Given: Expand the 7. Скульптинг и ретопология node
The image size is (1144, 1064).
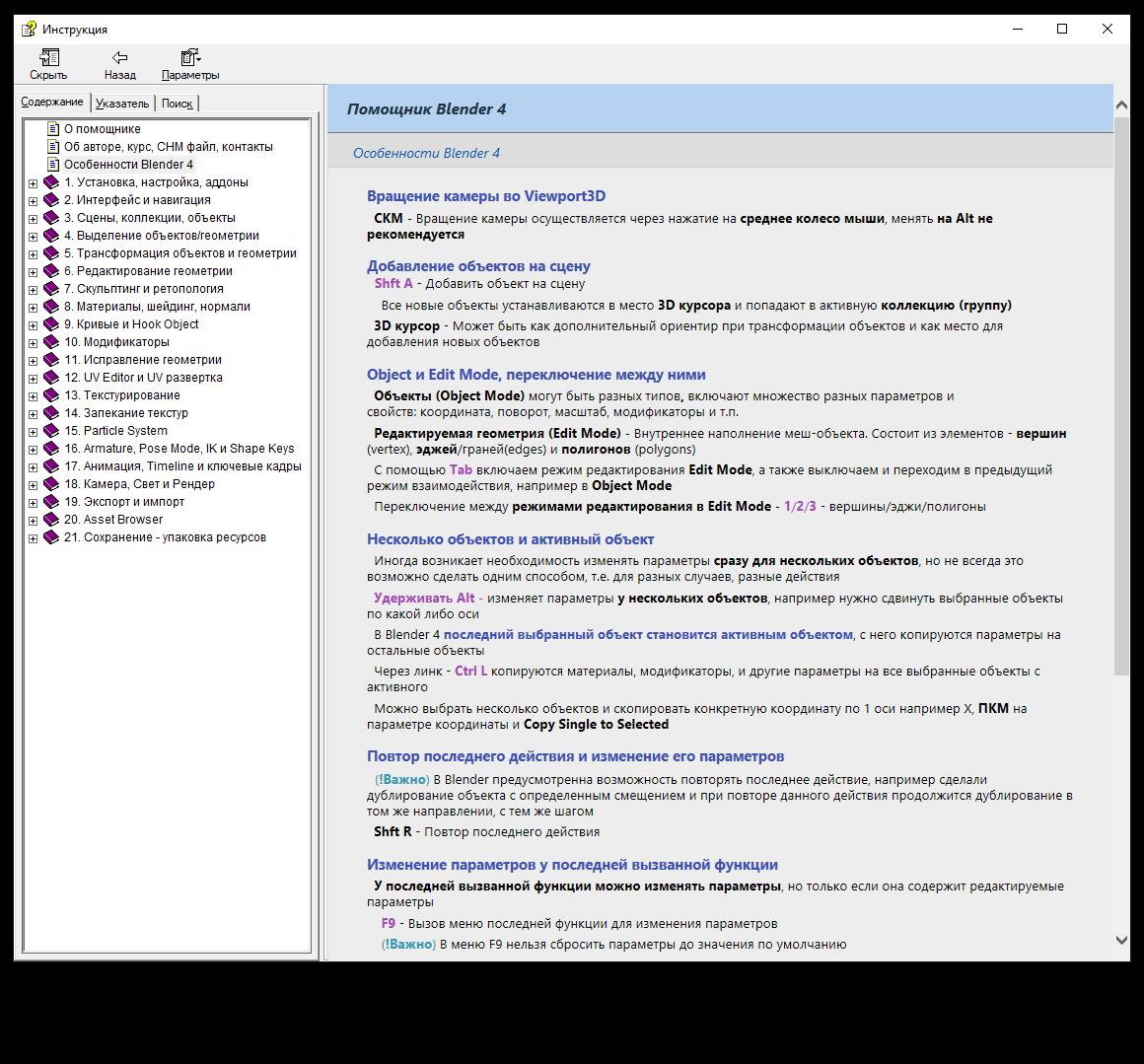Looking at the screenshot, I should (34, 290).
